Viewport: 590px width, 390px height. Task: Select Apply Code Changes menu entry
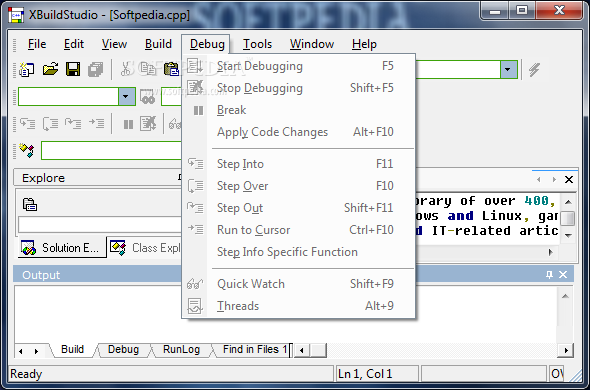pos(298,132)
